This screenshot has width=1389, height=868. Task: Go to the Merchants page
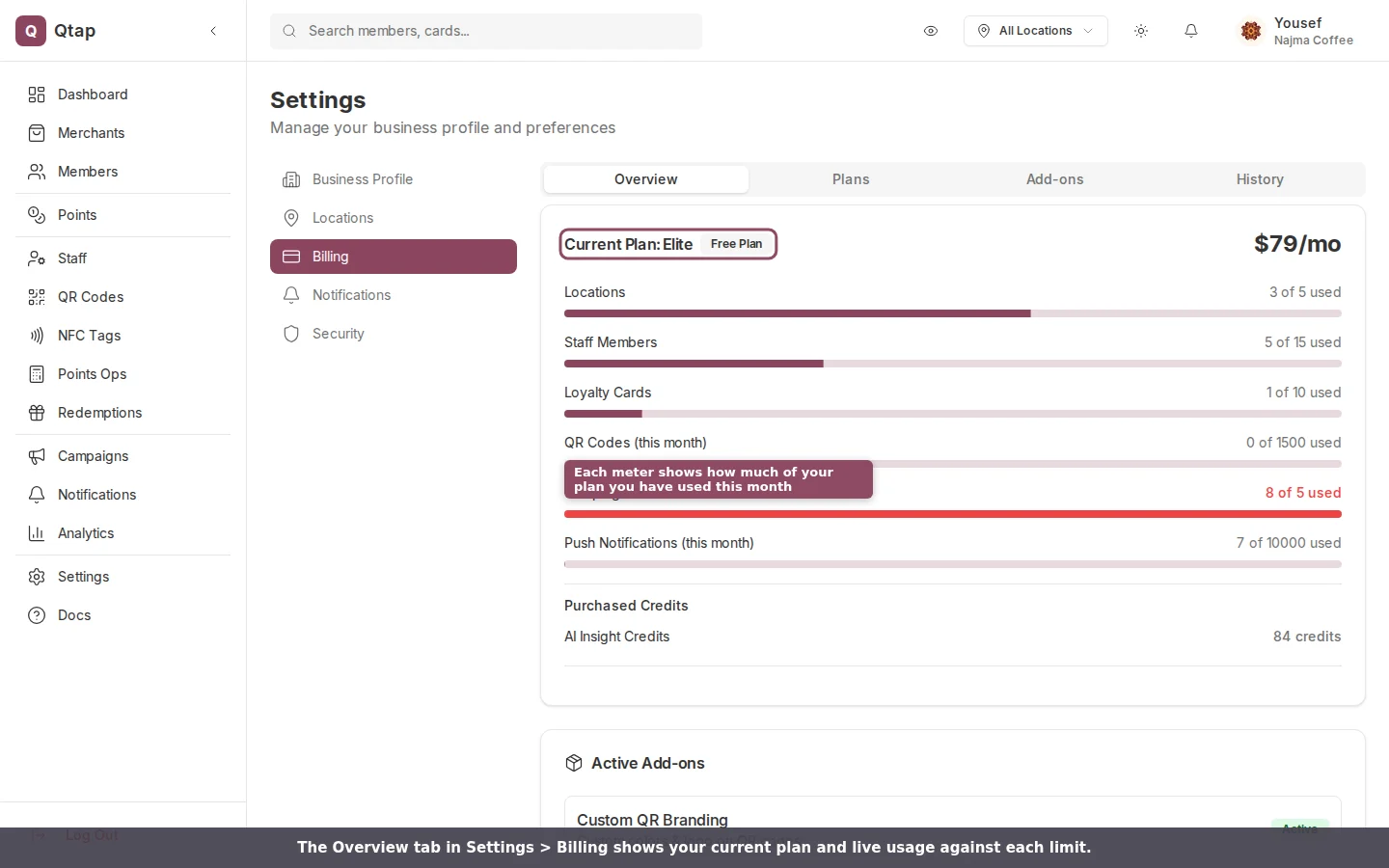123,133
